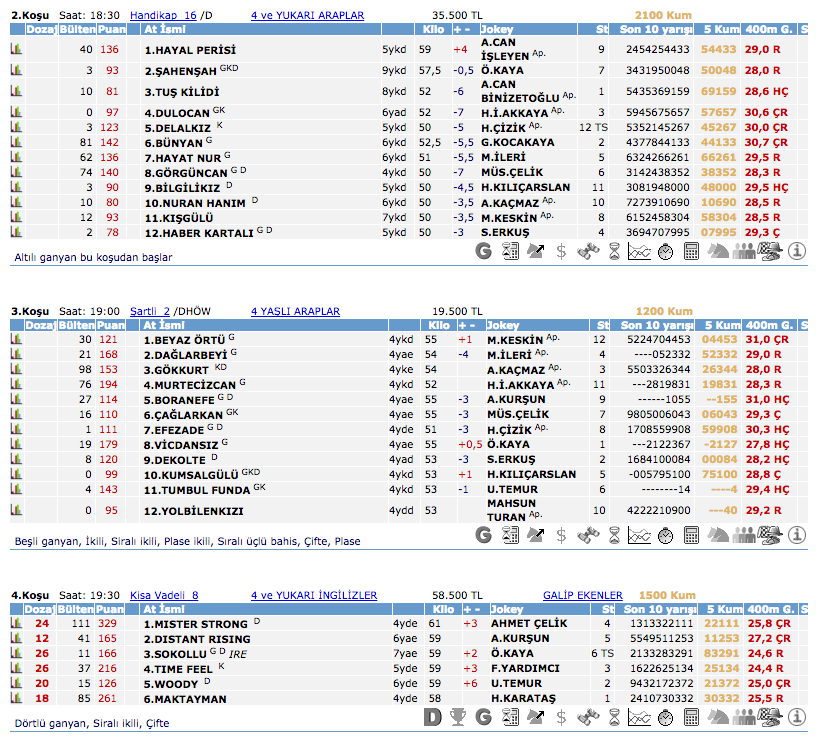Click the G icon under race 3
The height and width of the screenshot is (740, 831).
click(484, 535)
